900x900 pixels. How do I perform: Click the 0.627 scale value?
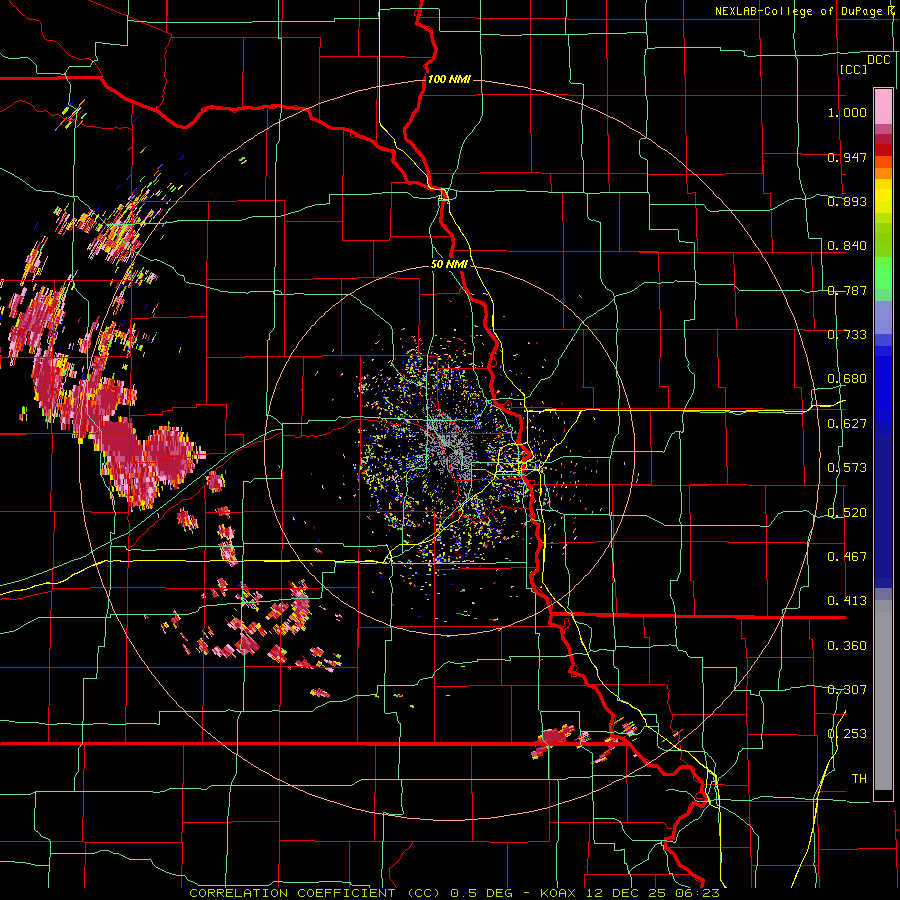pyautogui.click(x=847, y=424)
